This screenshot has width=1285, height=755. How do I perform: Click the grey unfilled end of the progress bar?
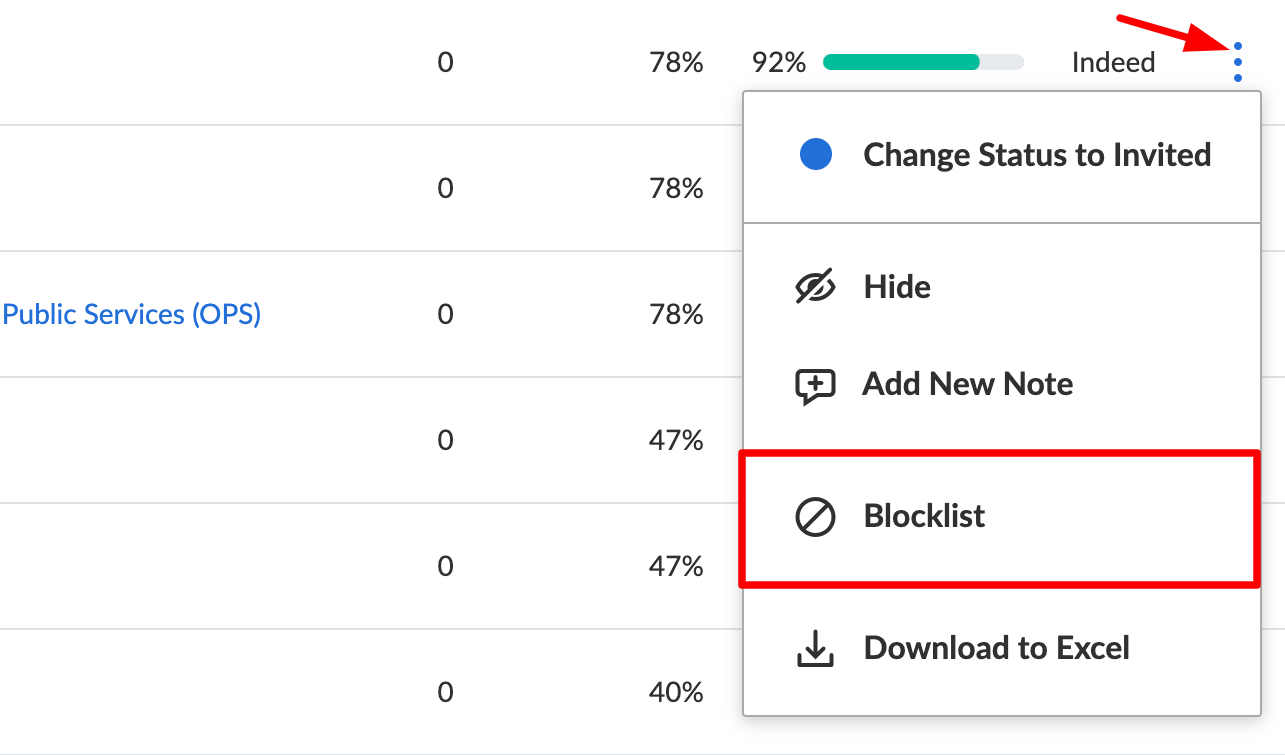[x=1001, y=62]
